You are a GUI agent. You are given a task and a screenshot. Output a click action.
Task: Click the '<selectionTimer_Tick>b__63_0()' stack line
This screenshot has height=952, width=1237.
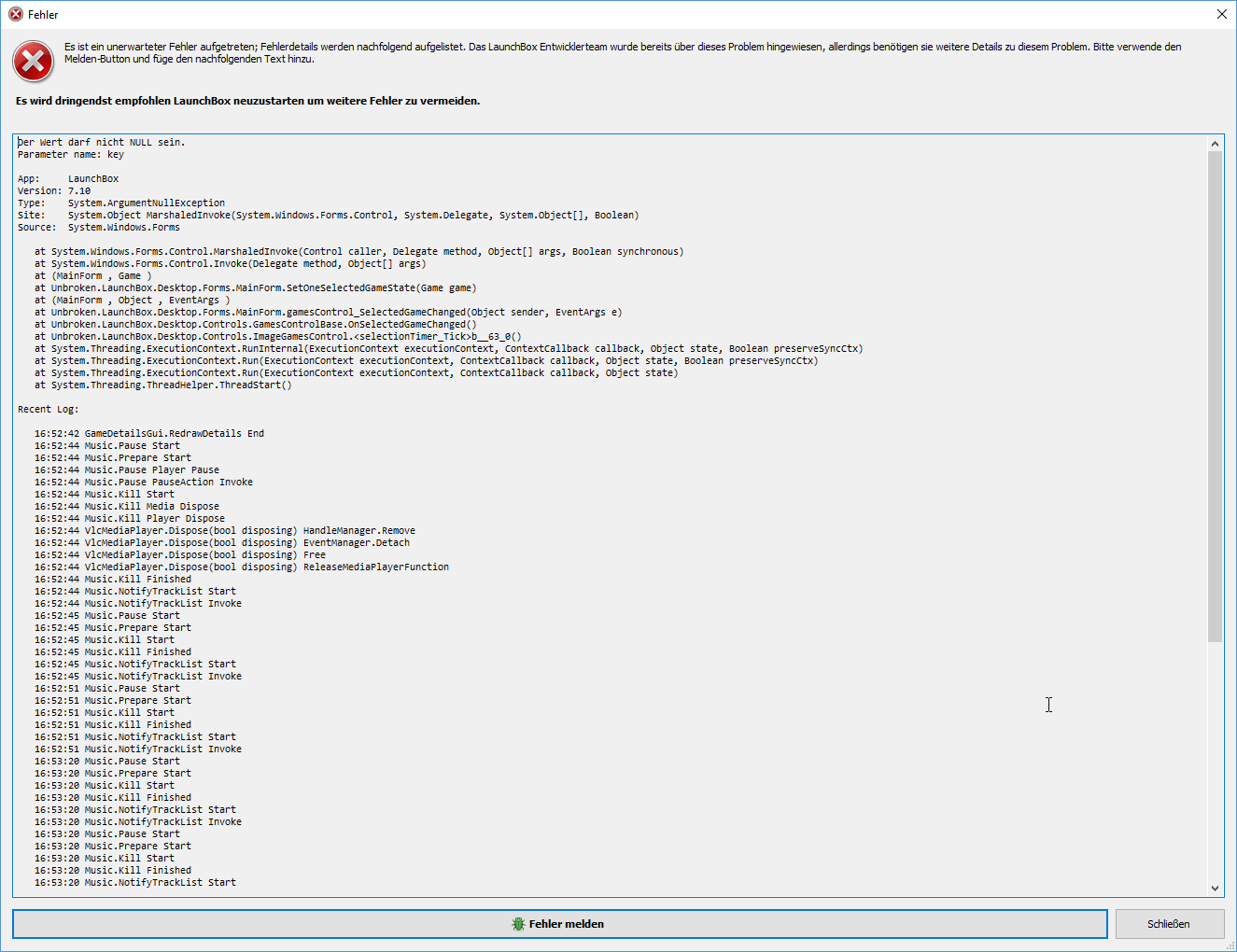[278, 337]
